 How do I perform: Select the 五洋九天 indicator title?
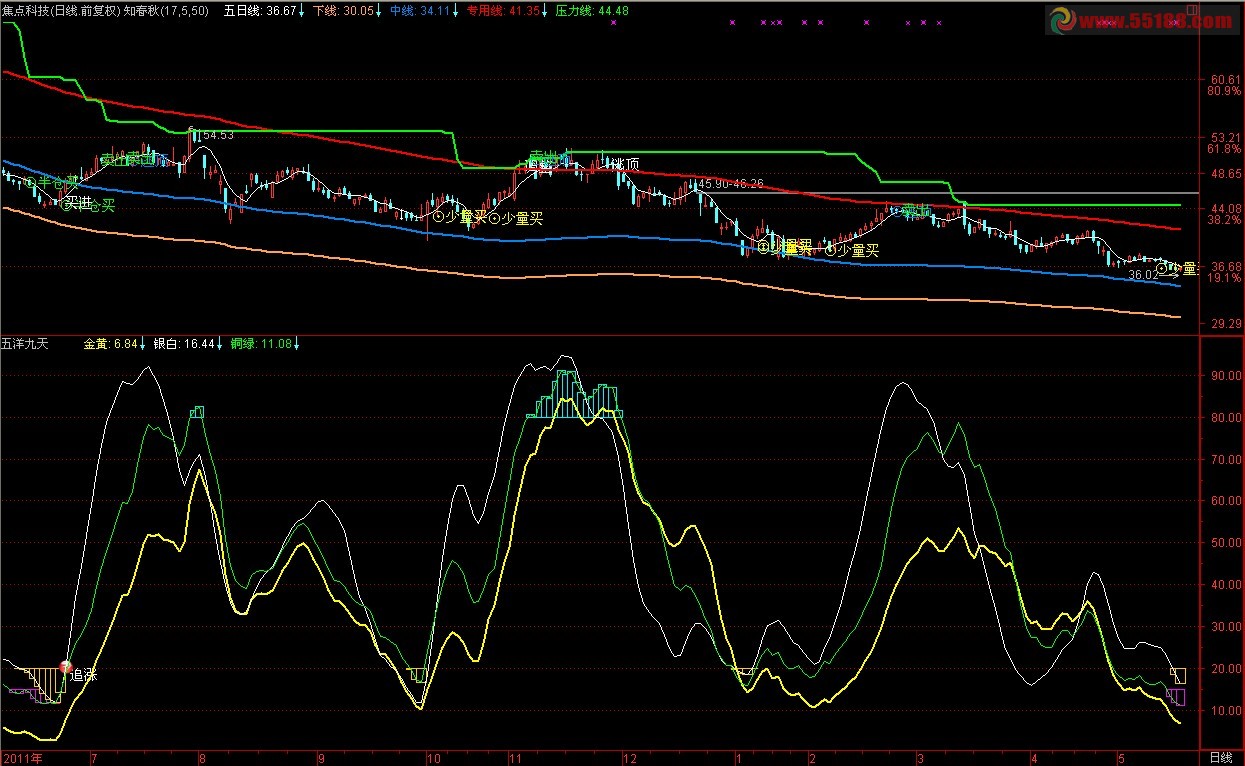[x=24, y=344]
